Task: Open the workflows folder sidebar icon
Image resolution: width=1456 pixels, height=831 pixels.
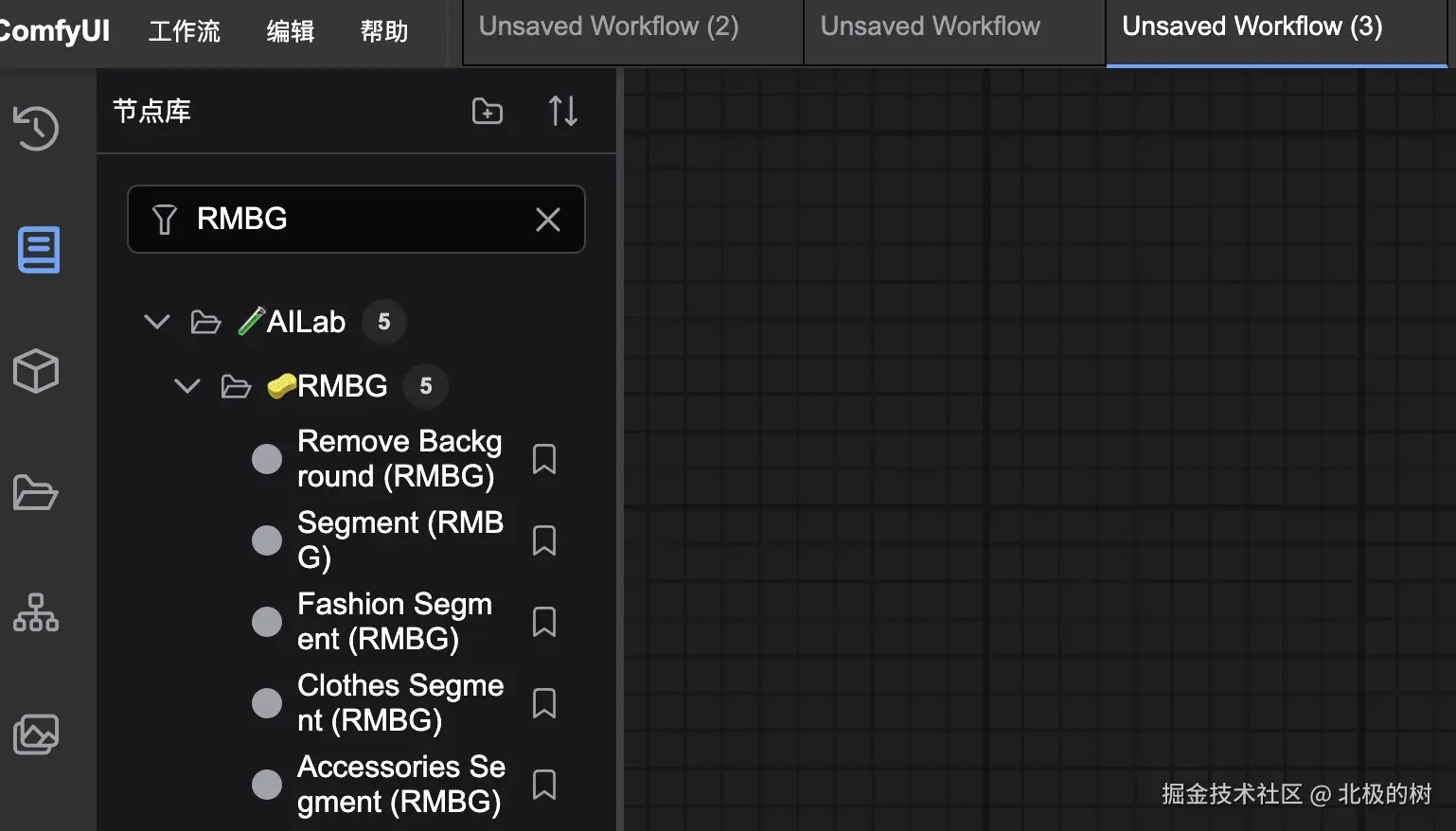Action: [x=36, y=492]
